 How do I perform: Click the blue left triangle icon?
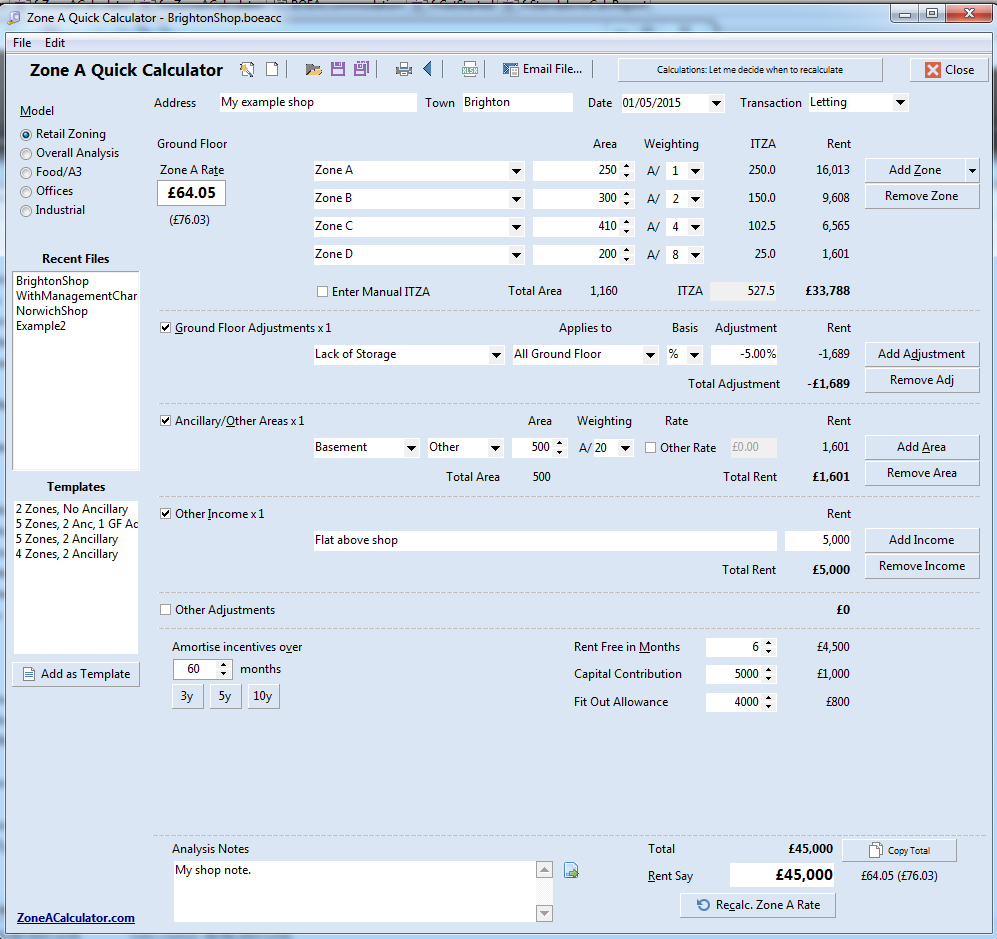click(428, 69)
